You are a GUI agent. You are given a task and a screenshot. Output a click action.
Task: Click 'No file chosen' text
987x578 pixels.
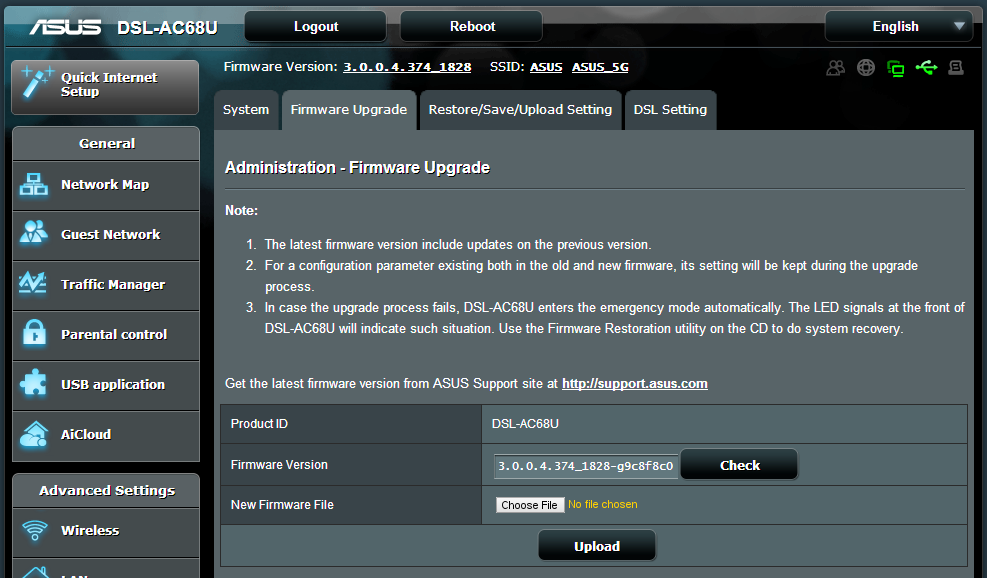tap(602, 504)
